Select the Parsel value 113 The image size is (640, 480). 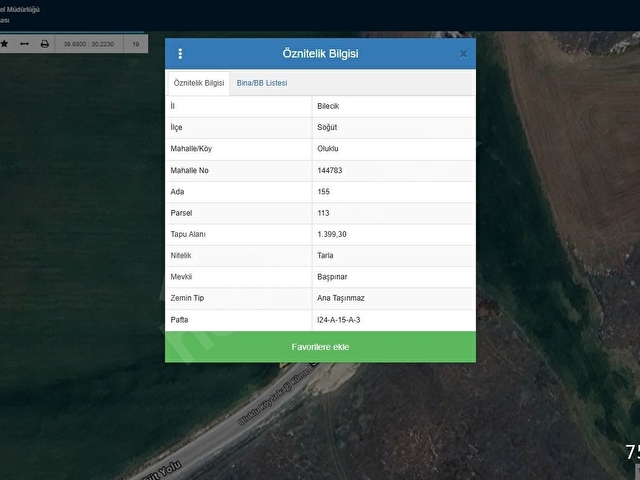pos(323,213)
